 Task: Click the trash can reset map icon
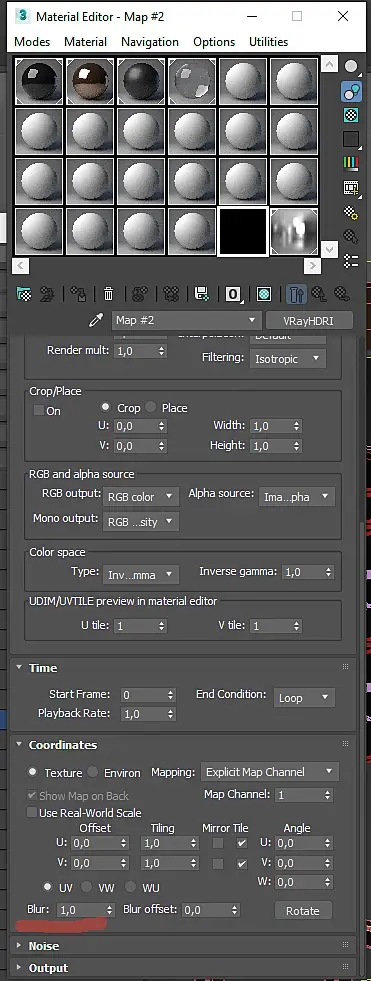(108, 293)
